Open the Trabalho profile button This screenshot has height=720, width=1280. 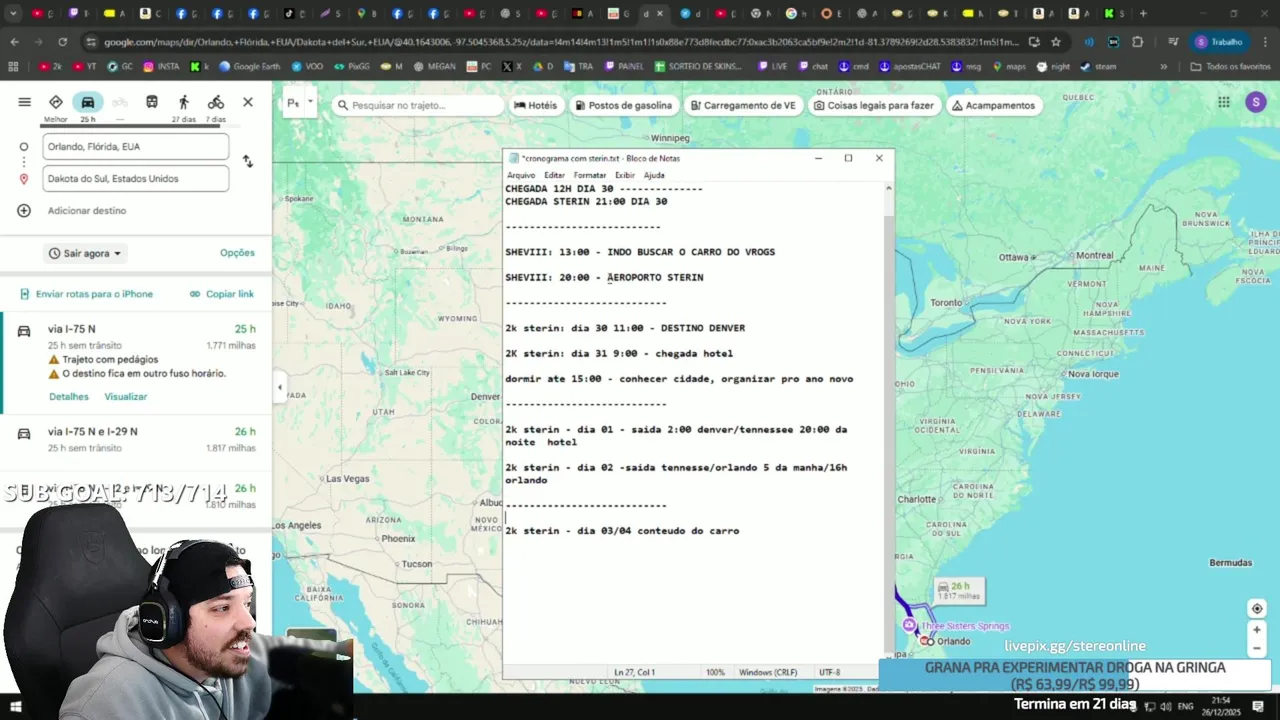point(1220,42)
